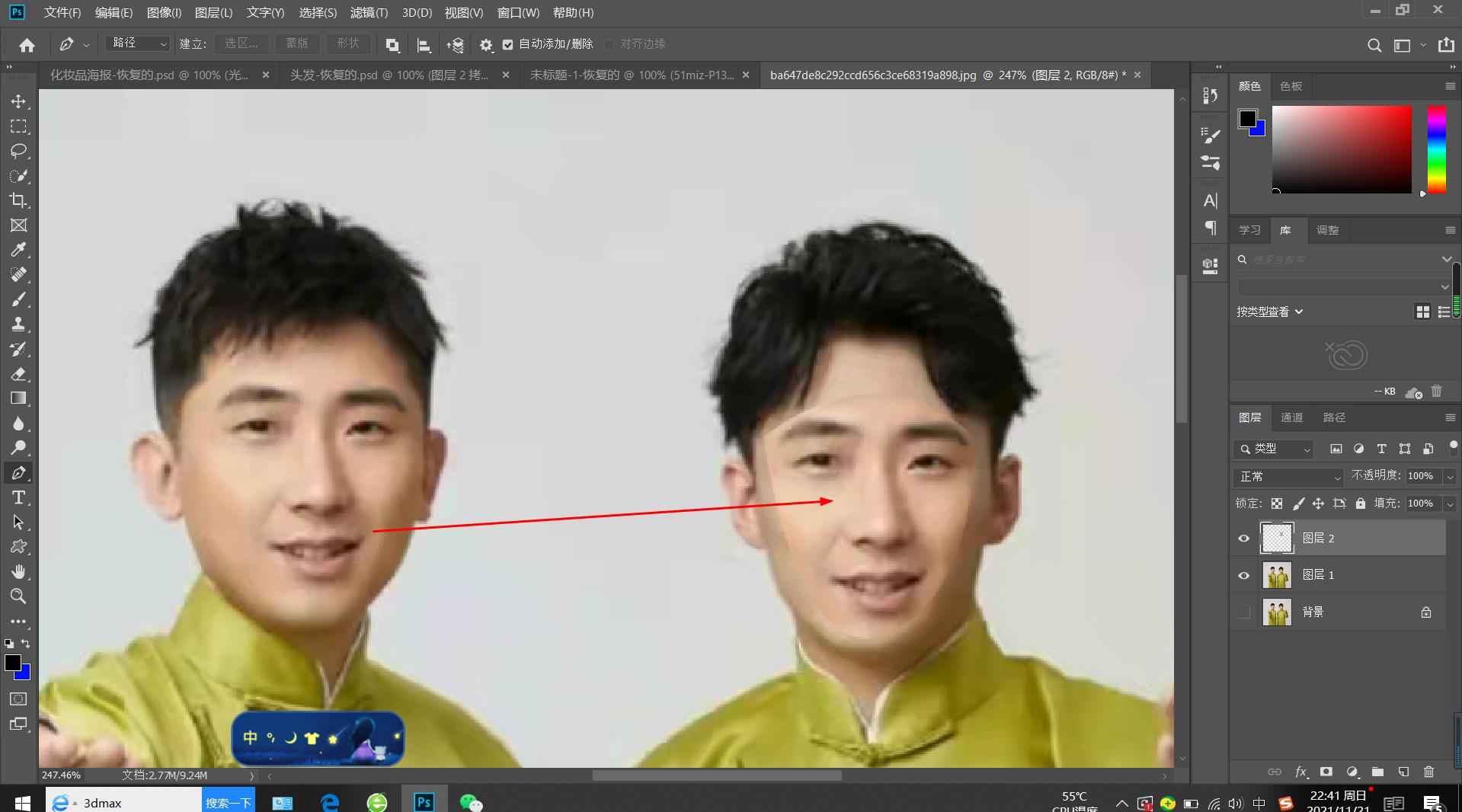The image size is (1462, 812).
Task: Uncheck the 自动添加/删除 checkbox
Action: click(508, 44)
